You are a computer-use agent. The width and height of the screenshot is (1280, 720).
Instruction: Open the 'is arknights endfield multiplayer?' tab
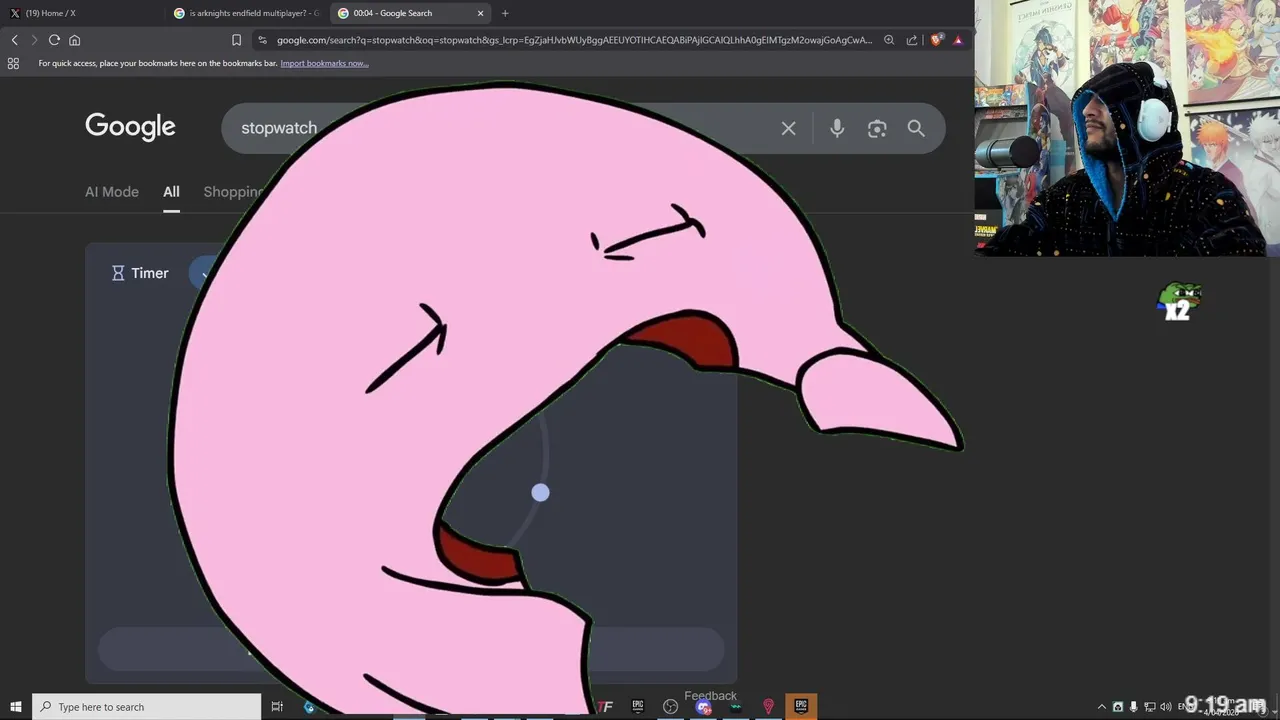coord(246,13)
